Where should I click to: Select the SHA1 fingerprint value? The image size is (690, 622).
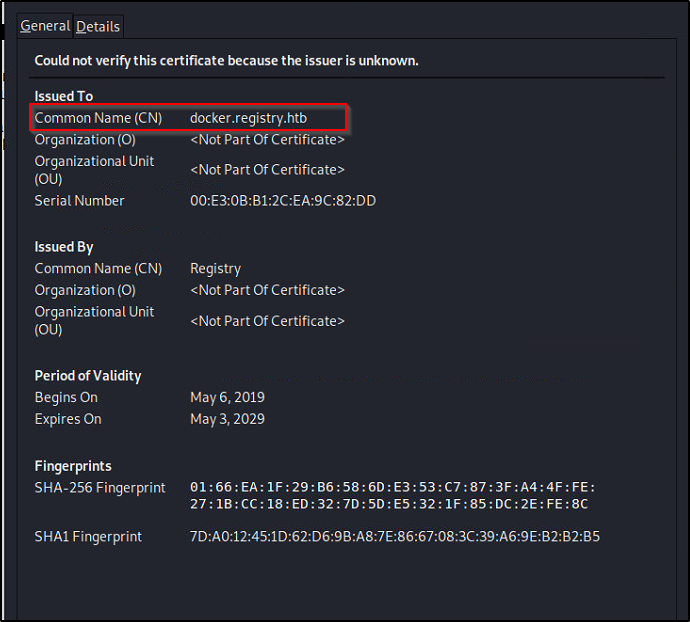[395, 537]
